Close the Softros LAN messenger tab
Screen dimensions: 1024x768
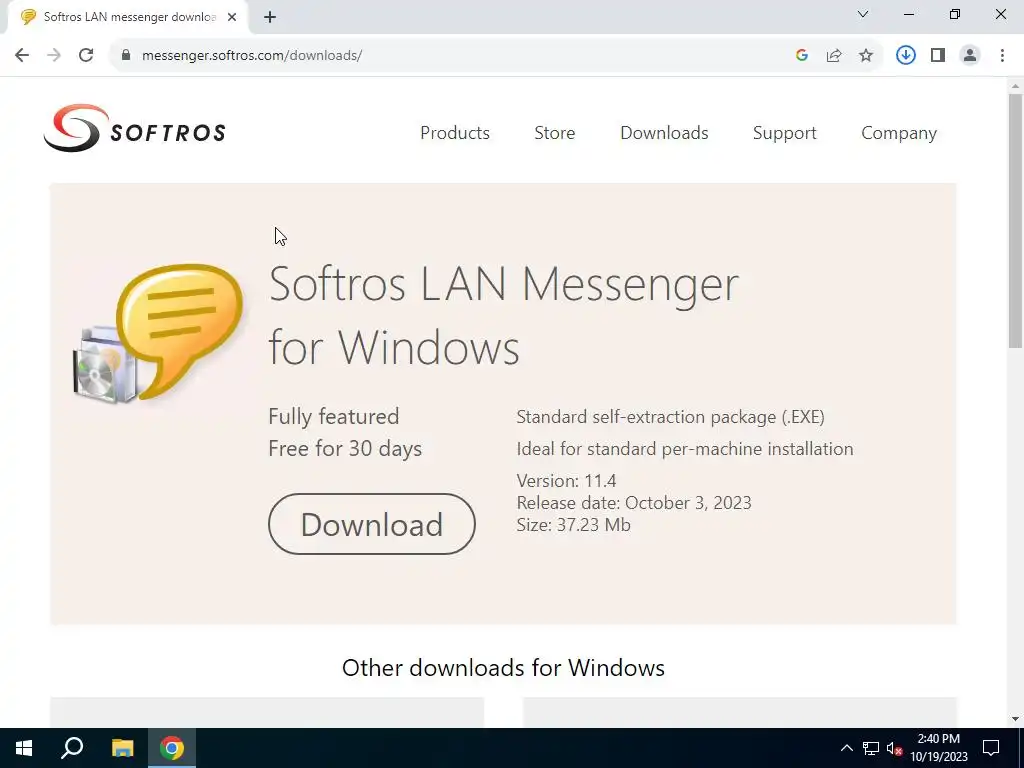(232, 17)
